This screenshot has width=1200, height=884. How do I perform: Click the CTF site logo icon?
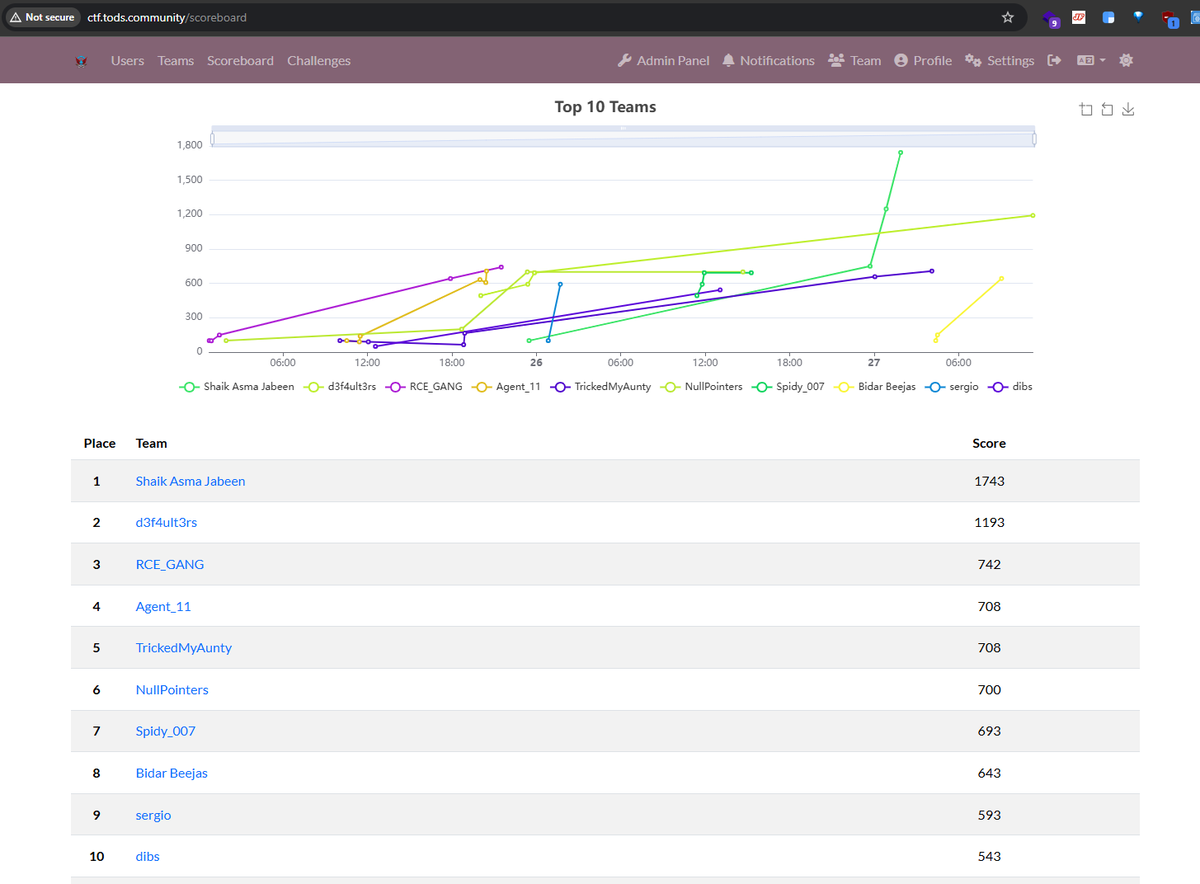click(x=83, y=61)
